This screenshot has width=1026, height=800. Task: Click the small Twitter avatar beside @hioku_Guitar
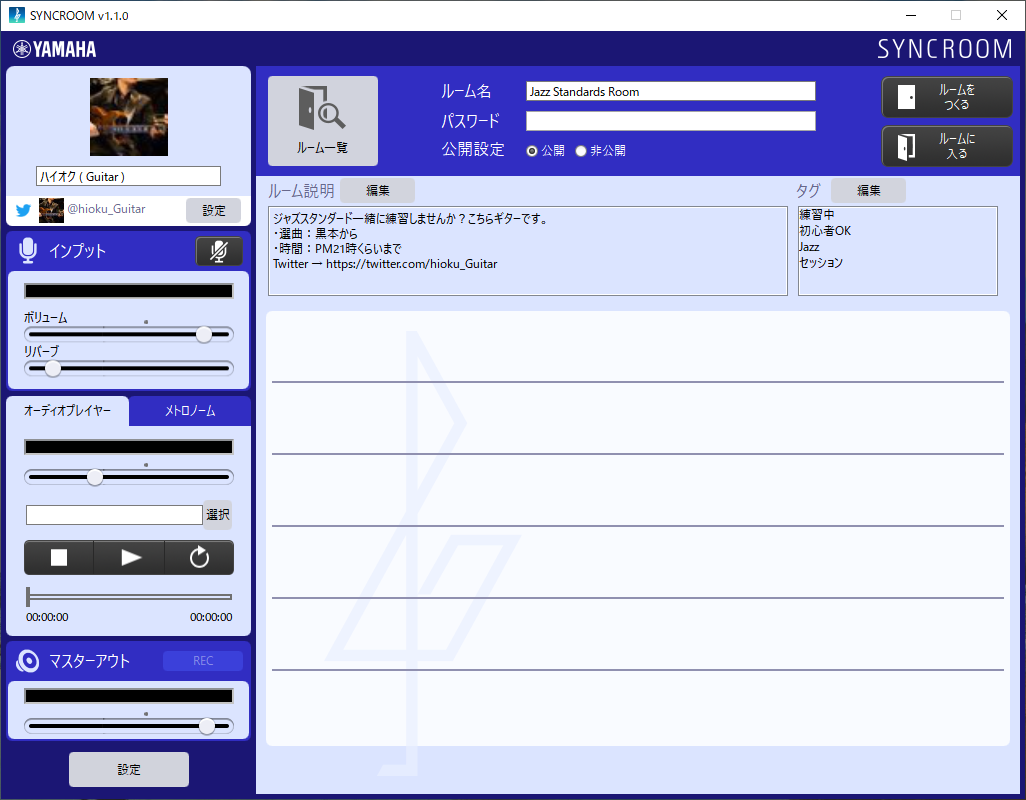coord(51,210)
